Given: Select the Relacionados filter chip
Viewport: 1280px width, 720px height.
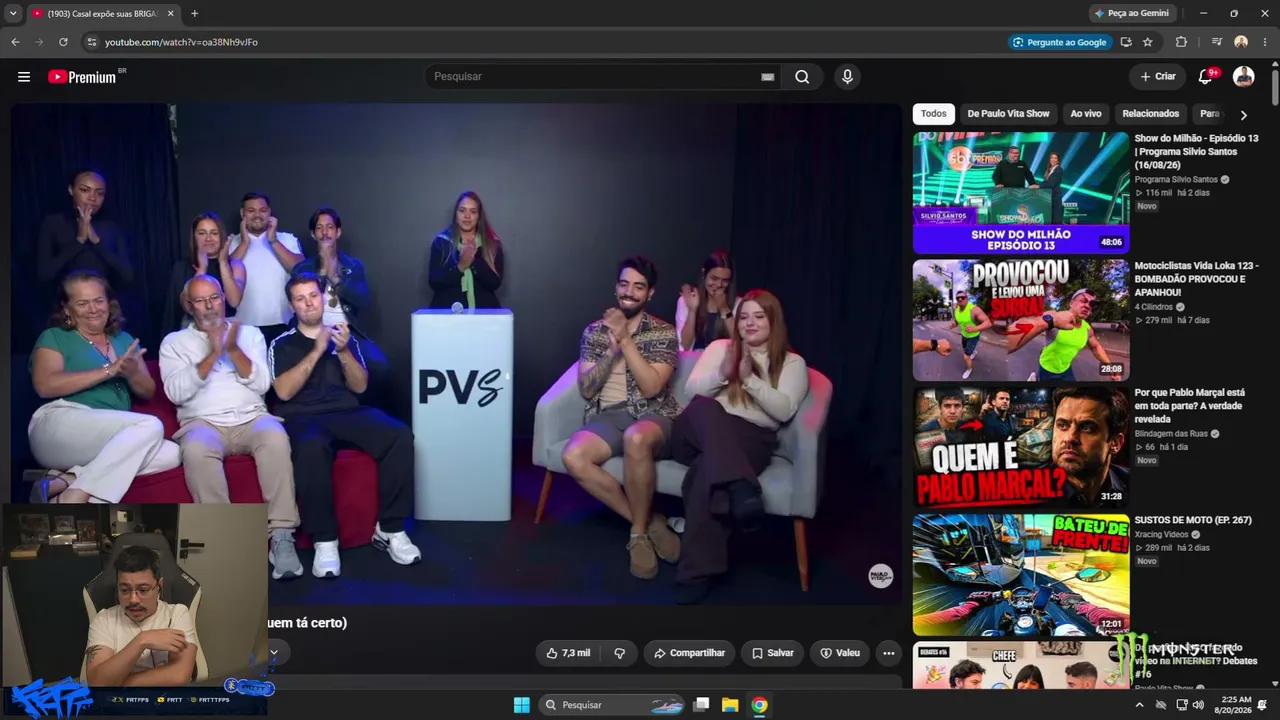Looking at the screenshot, I should (1151, 114).
